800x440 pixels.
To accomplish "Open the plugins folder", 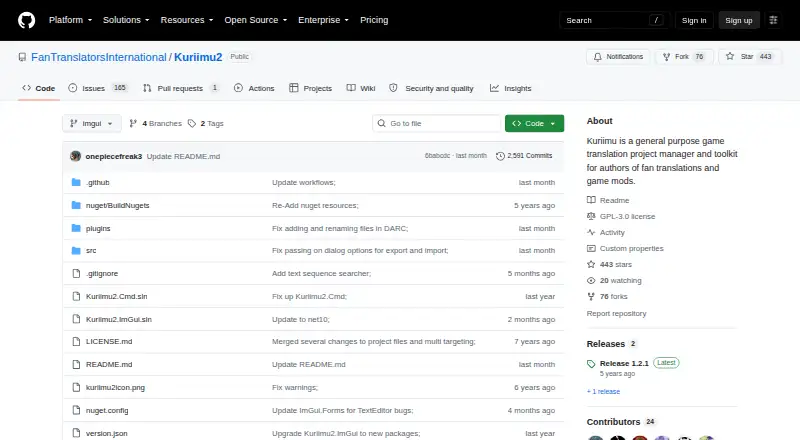I will tap(98, 229).
